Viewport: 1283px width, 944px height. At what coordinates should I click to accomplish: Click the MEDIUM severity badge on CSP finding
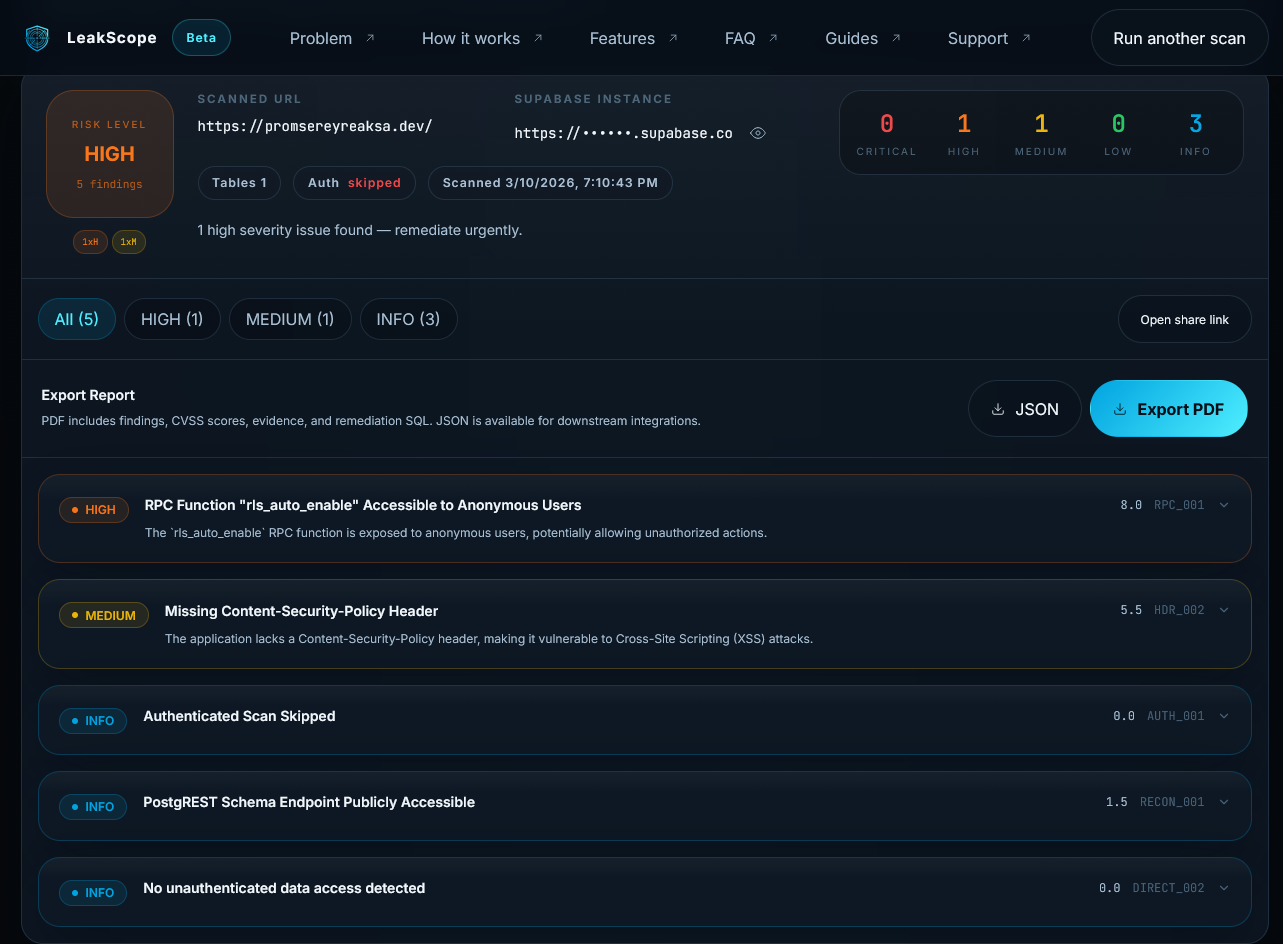click(104, 615)
